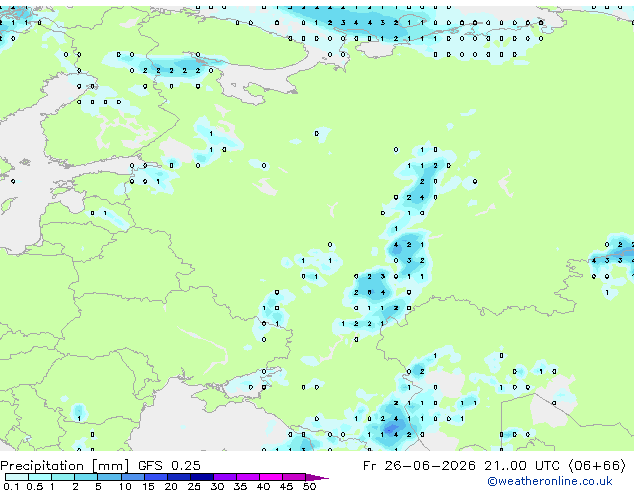Select the 1–2 mm legend swatch
This screenshot has height=490, width=634.
click(63, 477)
